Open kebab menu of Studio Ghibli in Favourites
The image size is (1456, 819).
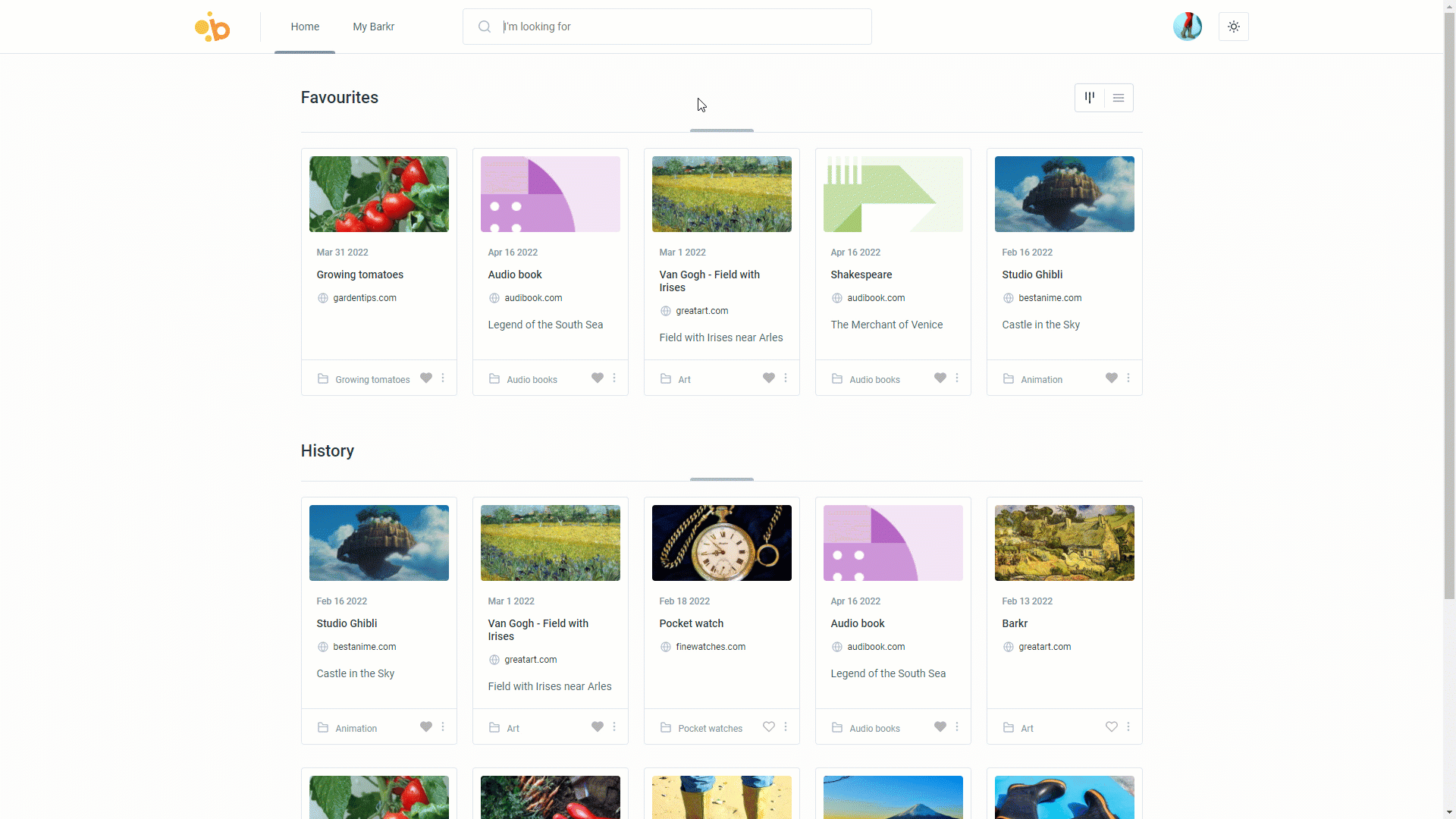click(x=1128, y=378)
